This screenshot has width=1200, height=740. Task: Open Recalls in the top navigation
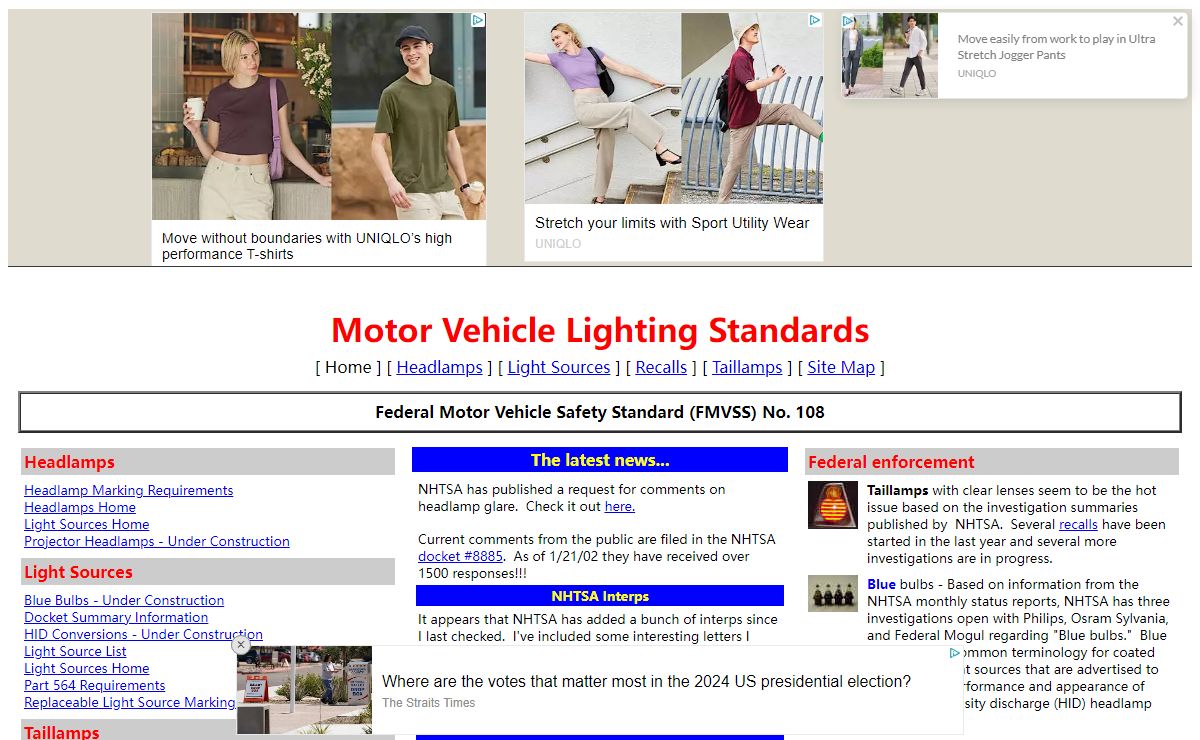(661, 367)
